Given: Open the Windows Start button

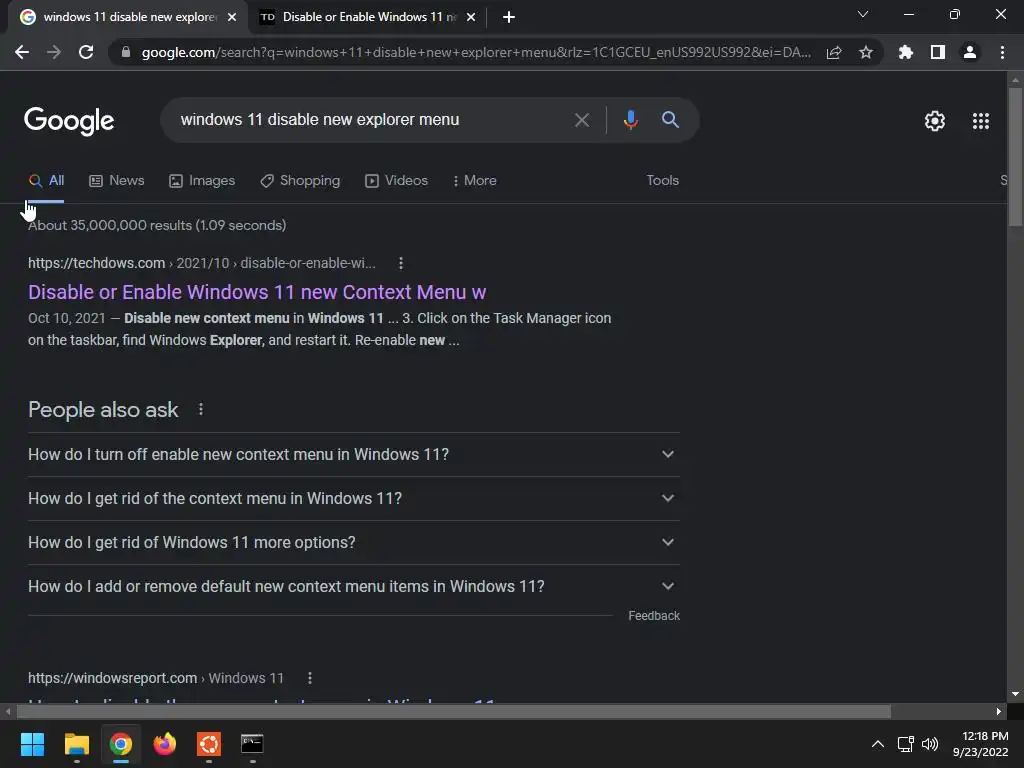Looking at the screenshot, I should [x=32, y=744].
